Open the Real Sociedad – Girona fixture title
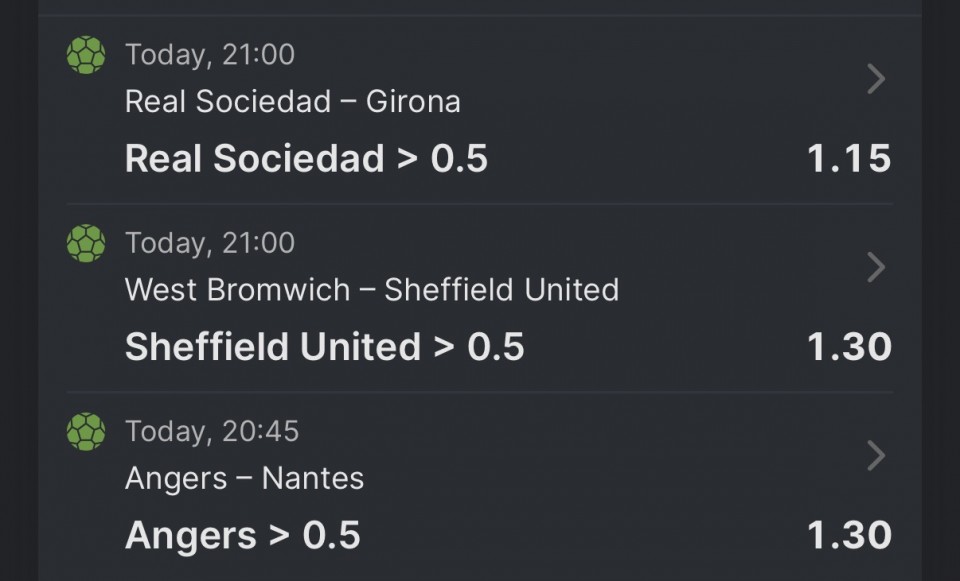The image size is (960, 581). tap(292, 101)
